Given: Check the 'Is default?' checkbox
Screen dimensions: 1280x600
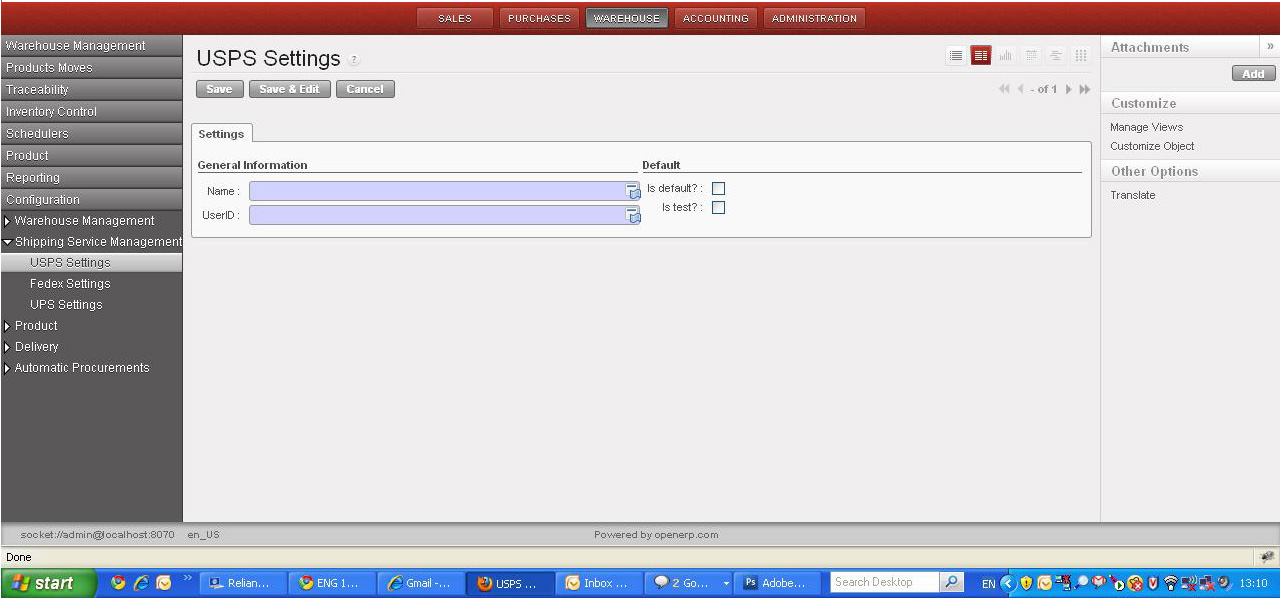Looking at the screenshot, I should point(718,188).
